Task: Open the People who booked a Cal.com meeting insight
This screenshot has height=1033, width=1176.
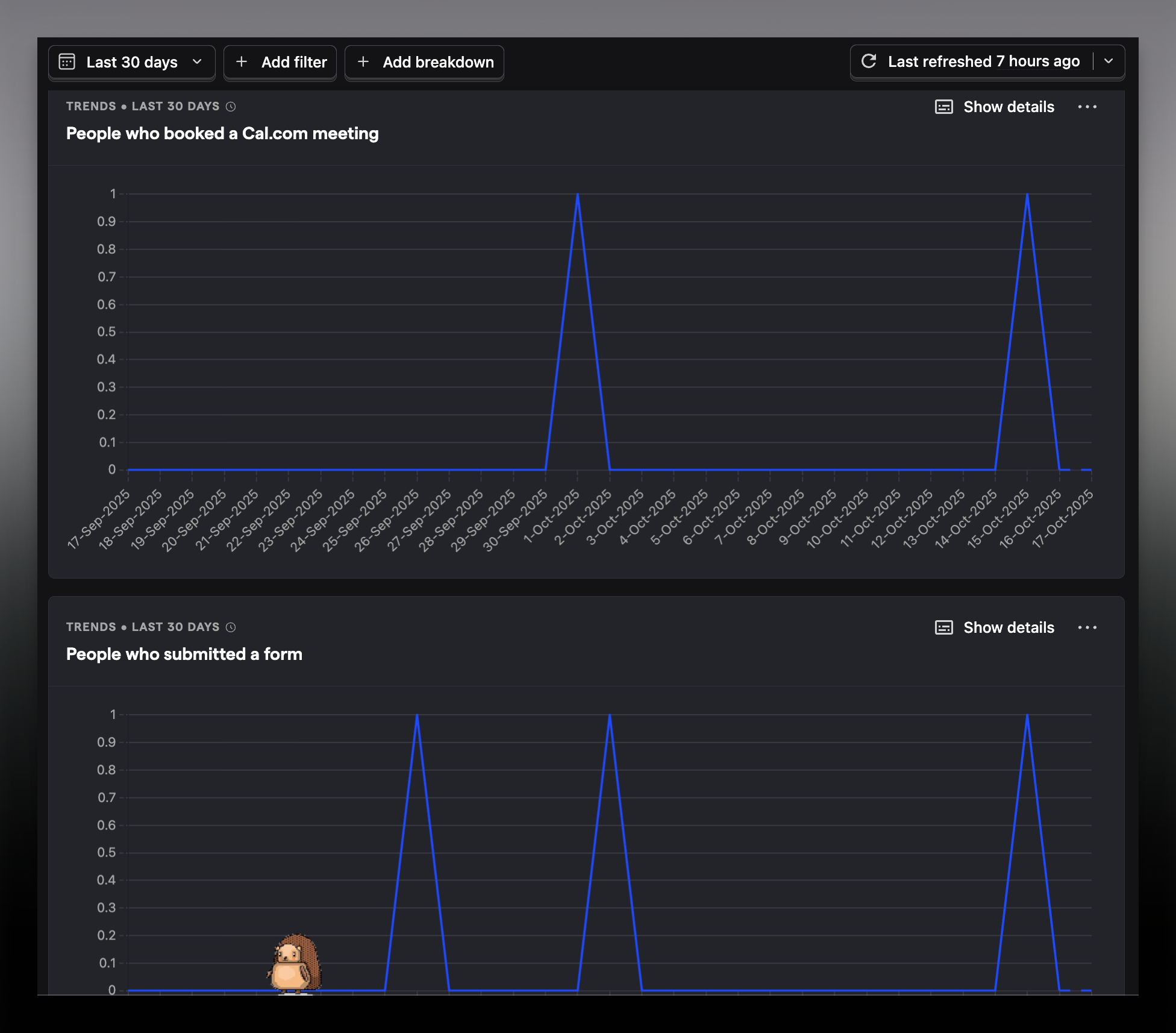Action: 222,134
